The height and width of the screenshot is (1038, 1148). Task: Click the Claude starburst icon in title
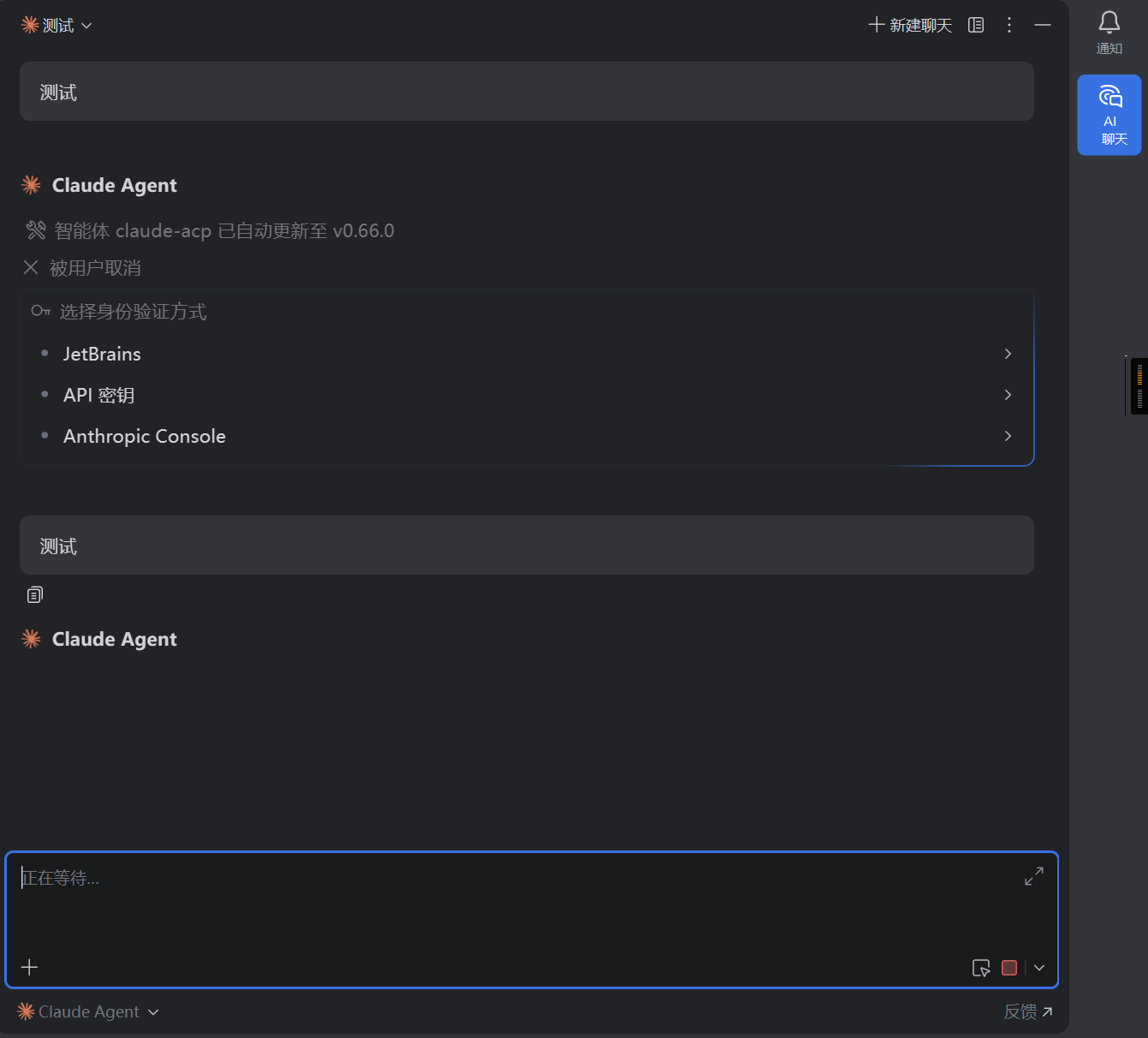pos(30,26)
